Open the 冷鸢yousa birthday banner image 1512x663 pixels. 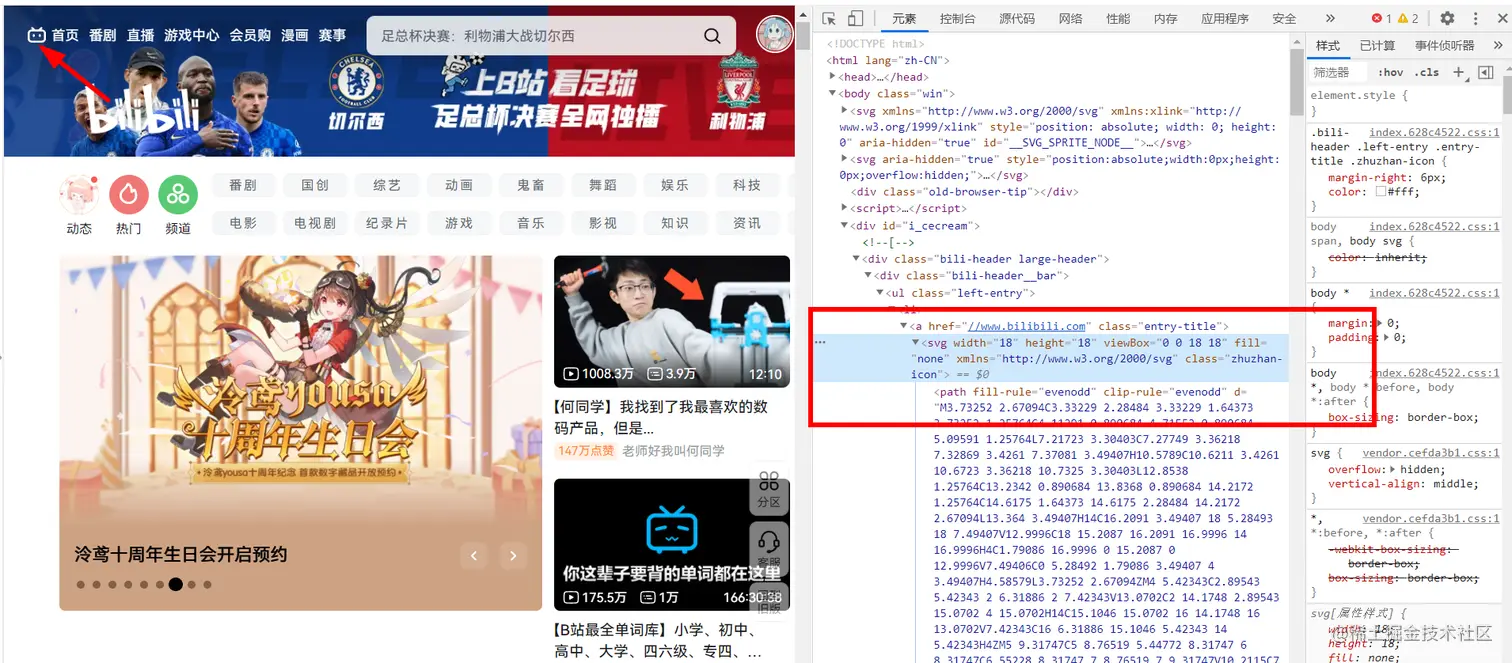coord(301,433)
